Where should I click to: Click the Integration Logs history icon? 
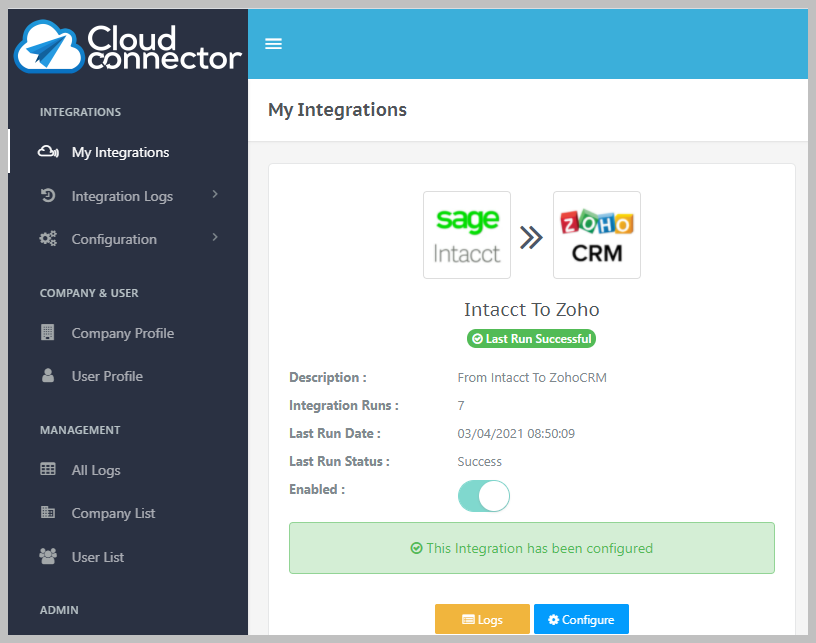(48, 196)
